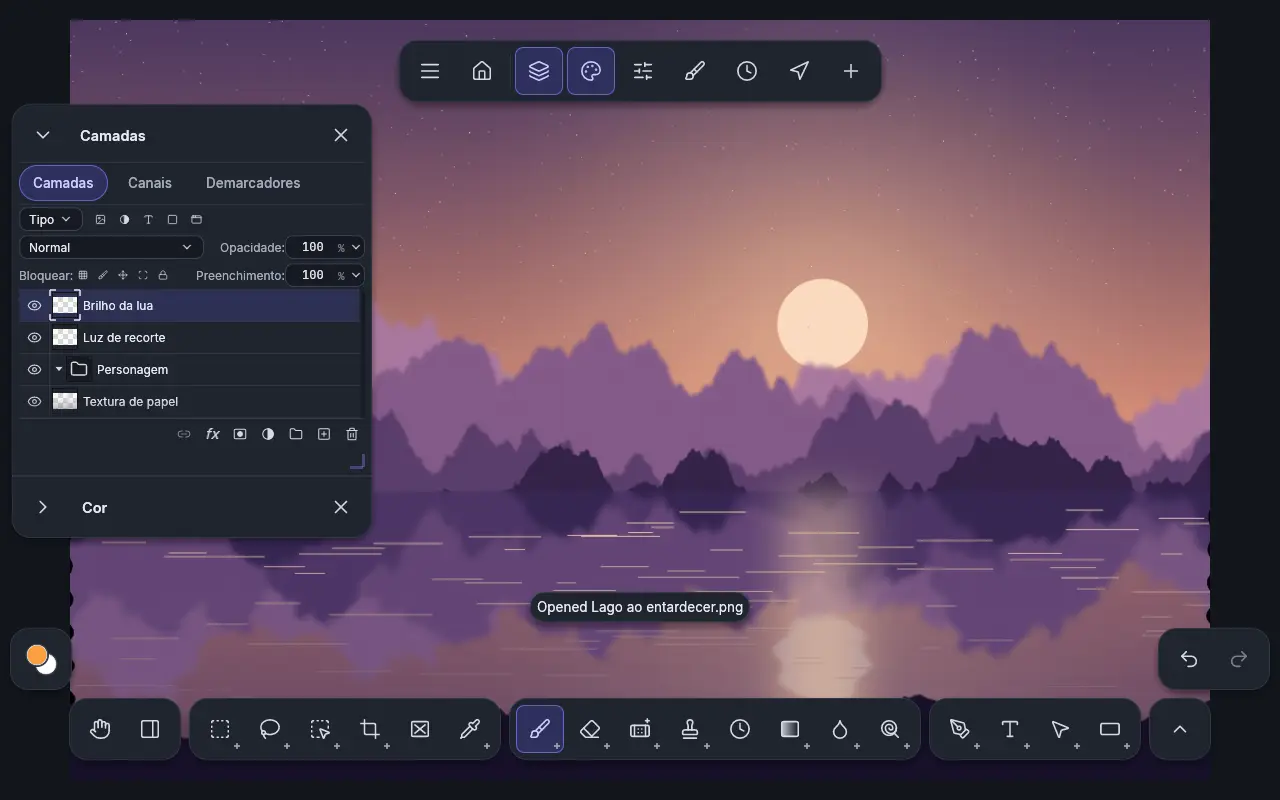
Task: Hide the Textura de papel layer
Action: [x=34, y=402]
